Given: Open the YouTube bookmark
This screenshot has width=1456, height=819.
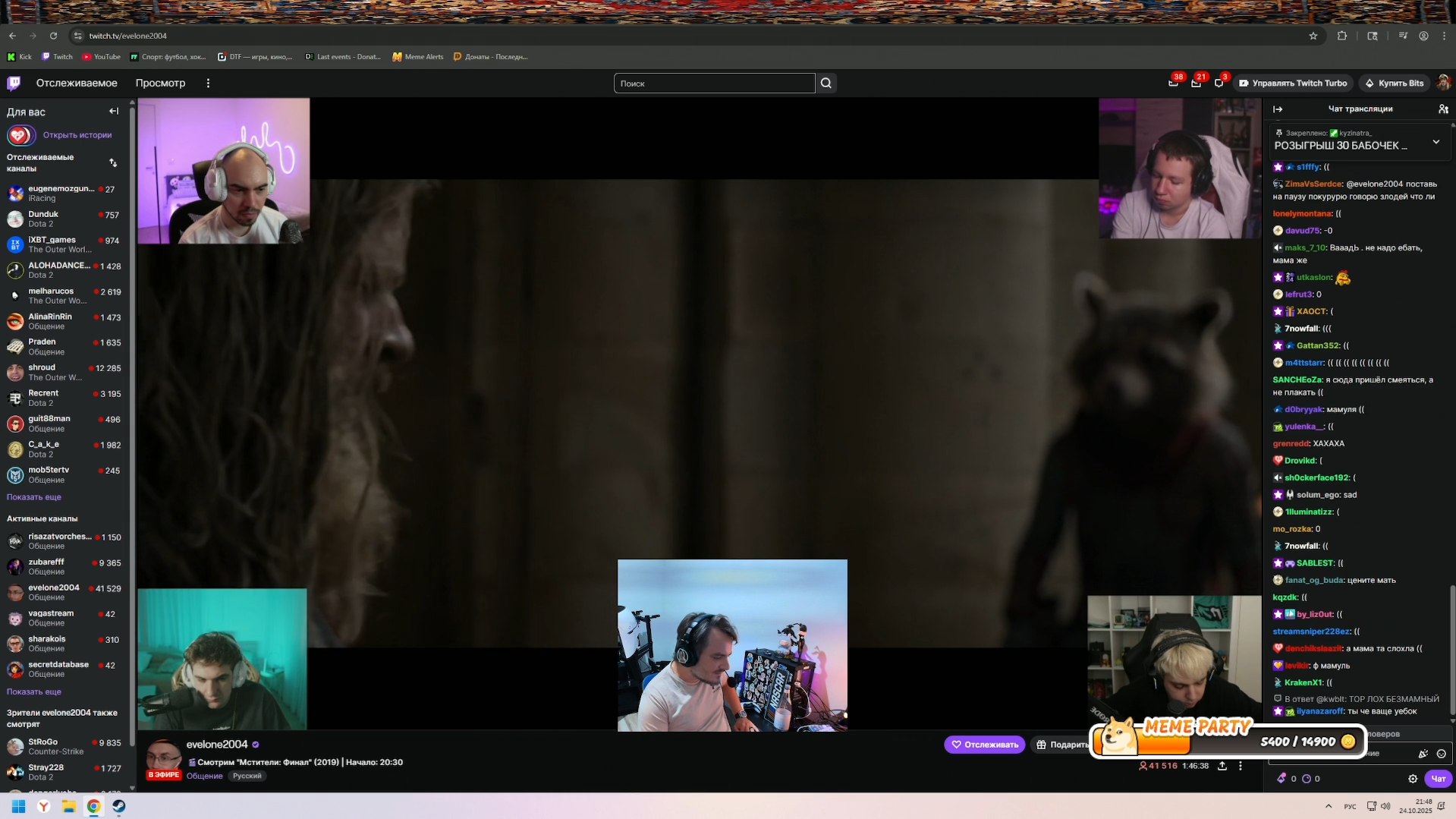Looking at the screenshot, I should tap(101, 56).
